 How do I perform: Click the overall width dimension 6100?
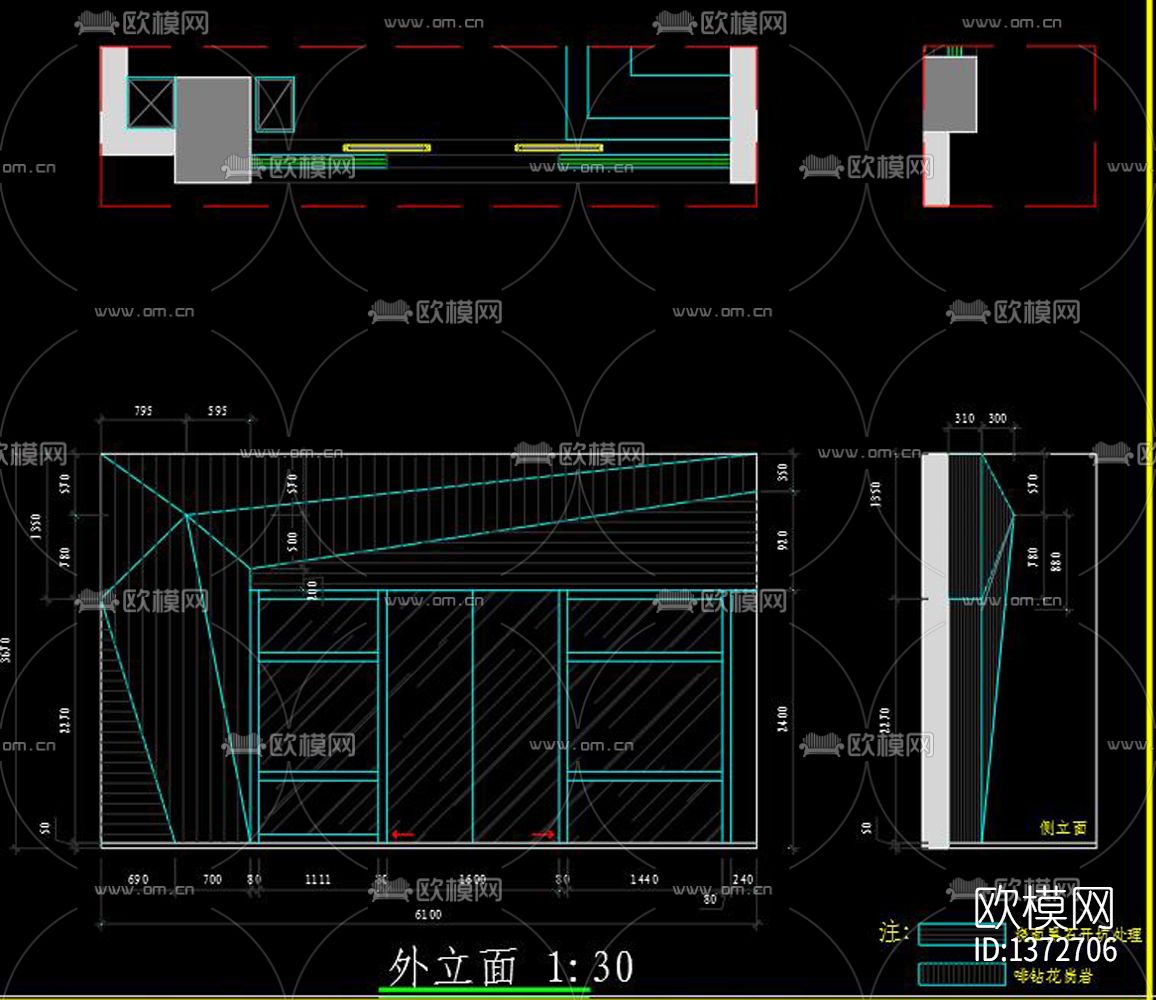428,914
